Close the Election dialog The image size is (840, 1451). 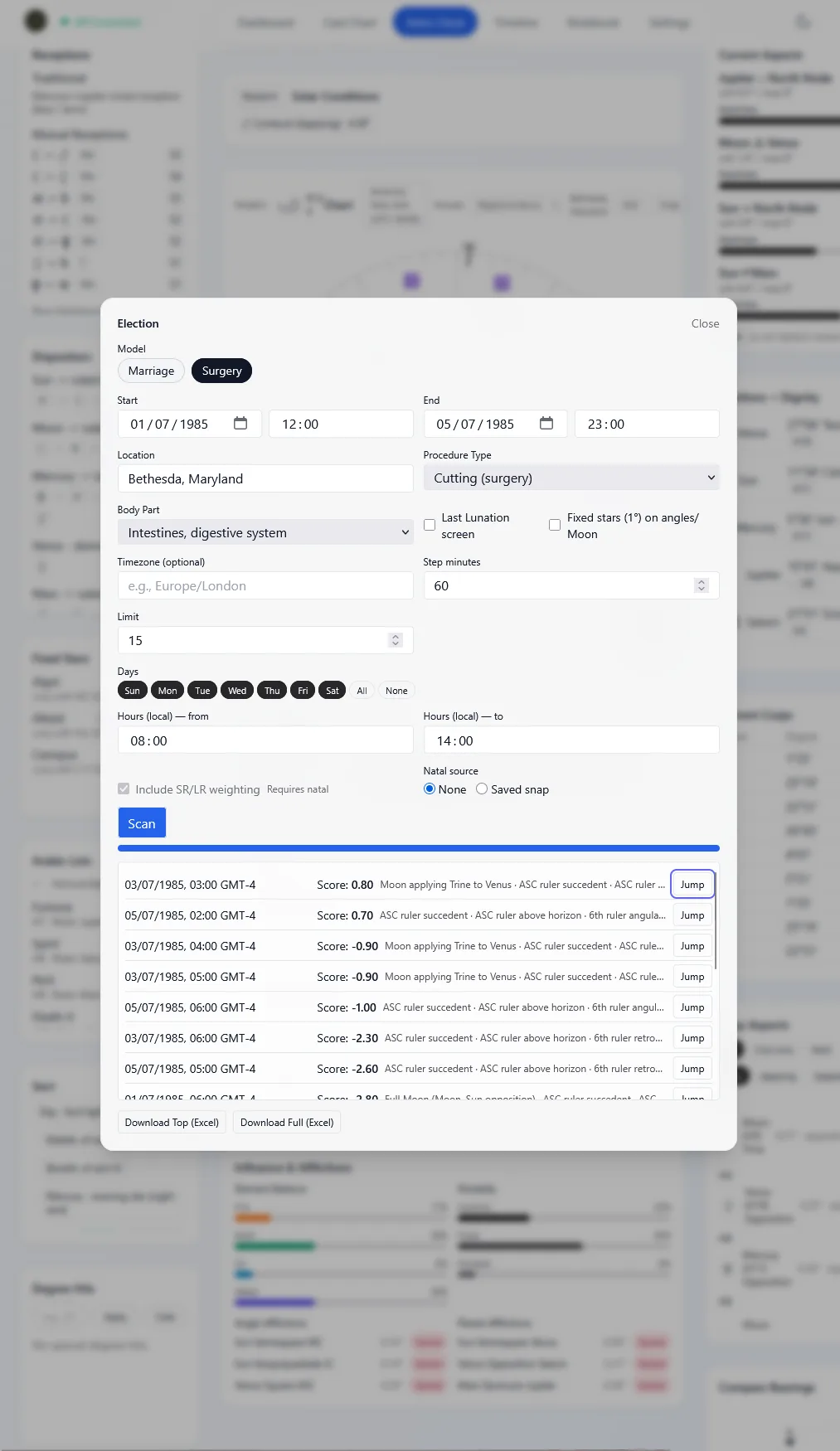pyautogui.click(x=705, y=323)
